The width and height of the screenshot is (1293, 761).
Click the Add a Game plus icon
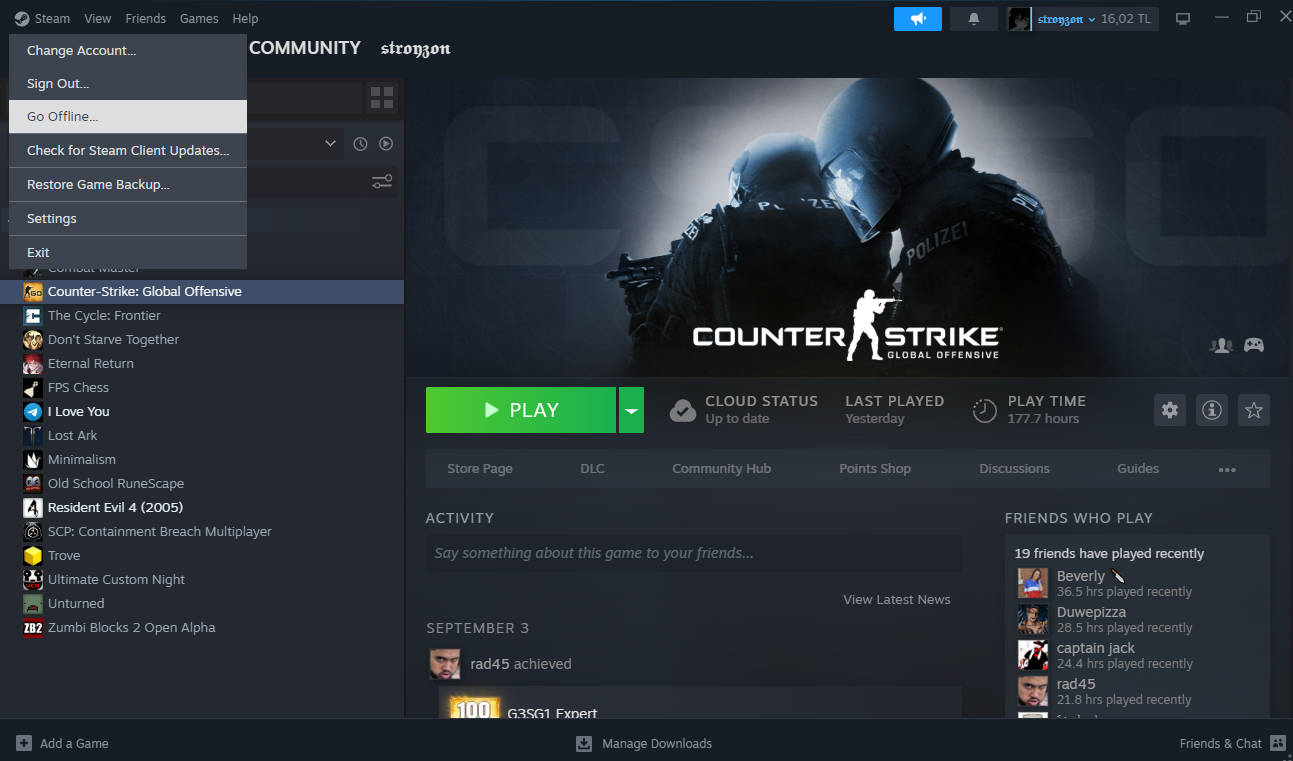(24, 743)
